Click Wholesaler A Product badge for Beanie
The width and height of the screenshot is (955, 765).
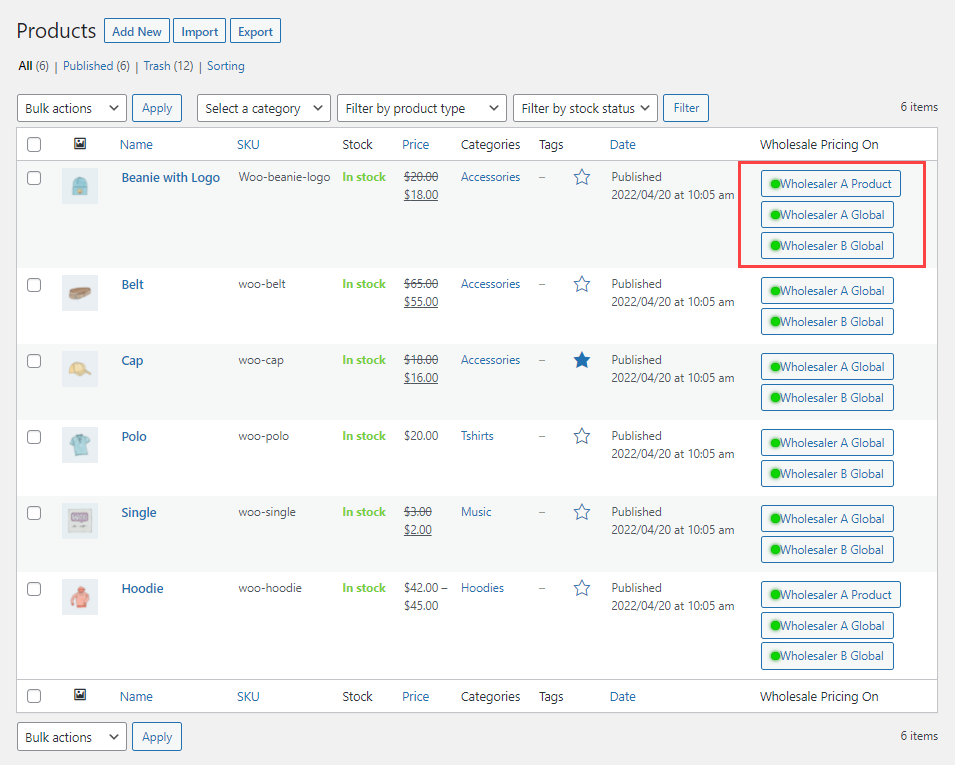[x=830, y=184]
